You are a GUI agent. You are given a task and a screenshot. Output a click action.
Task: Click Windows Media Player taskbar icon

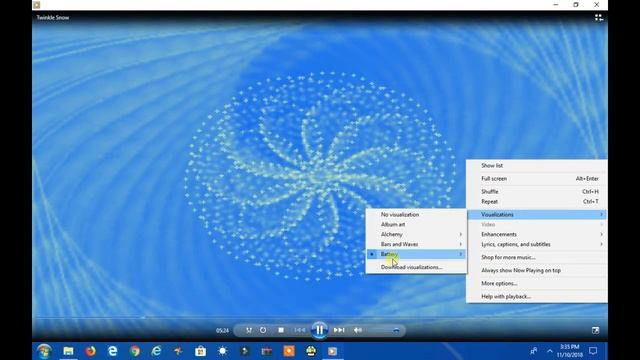[333, 351]
